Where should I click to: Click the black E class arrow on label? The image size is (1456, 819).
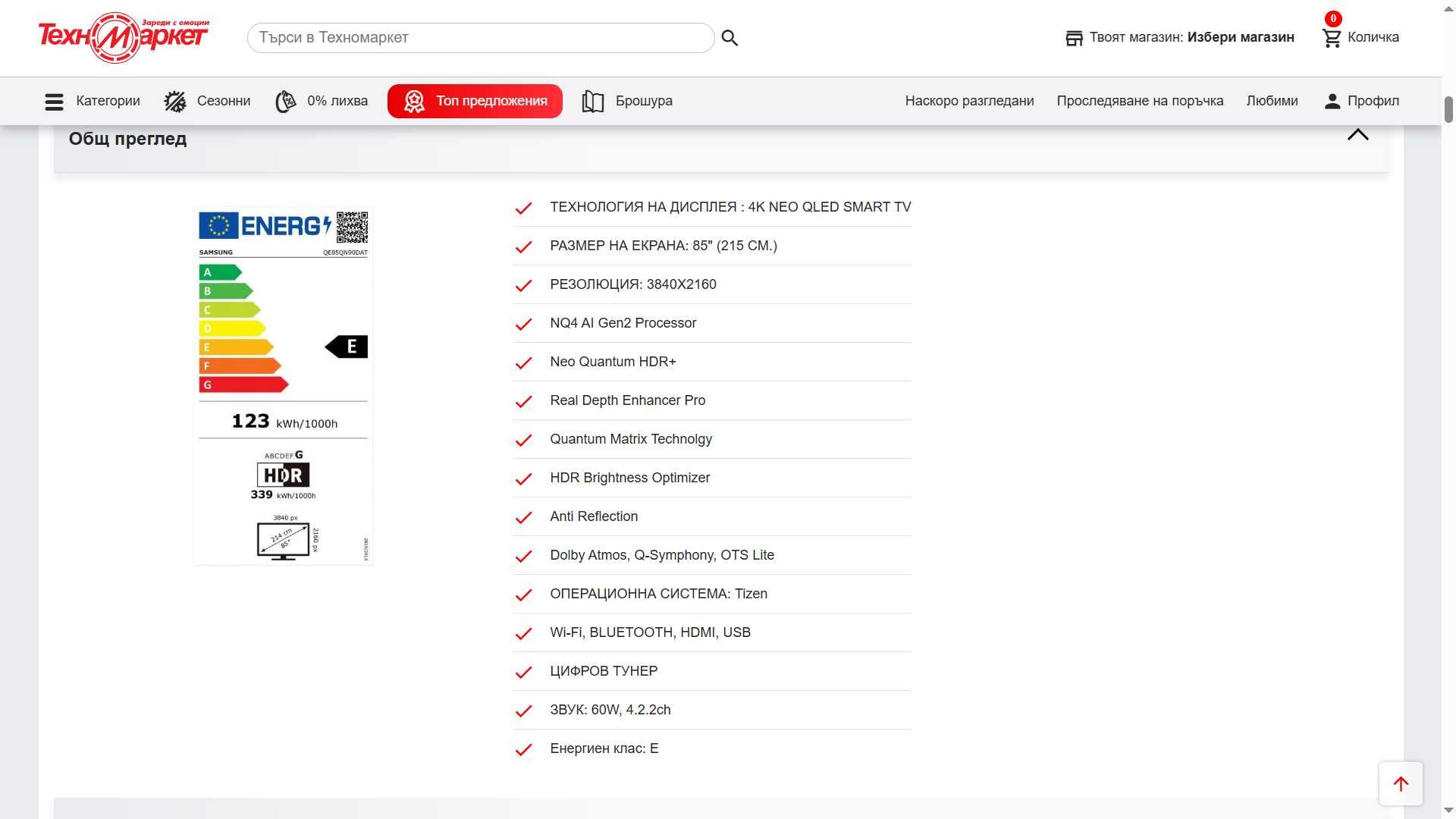(x=347, y=347)
